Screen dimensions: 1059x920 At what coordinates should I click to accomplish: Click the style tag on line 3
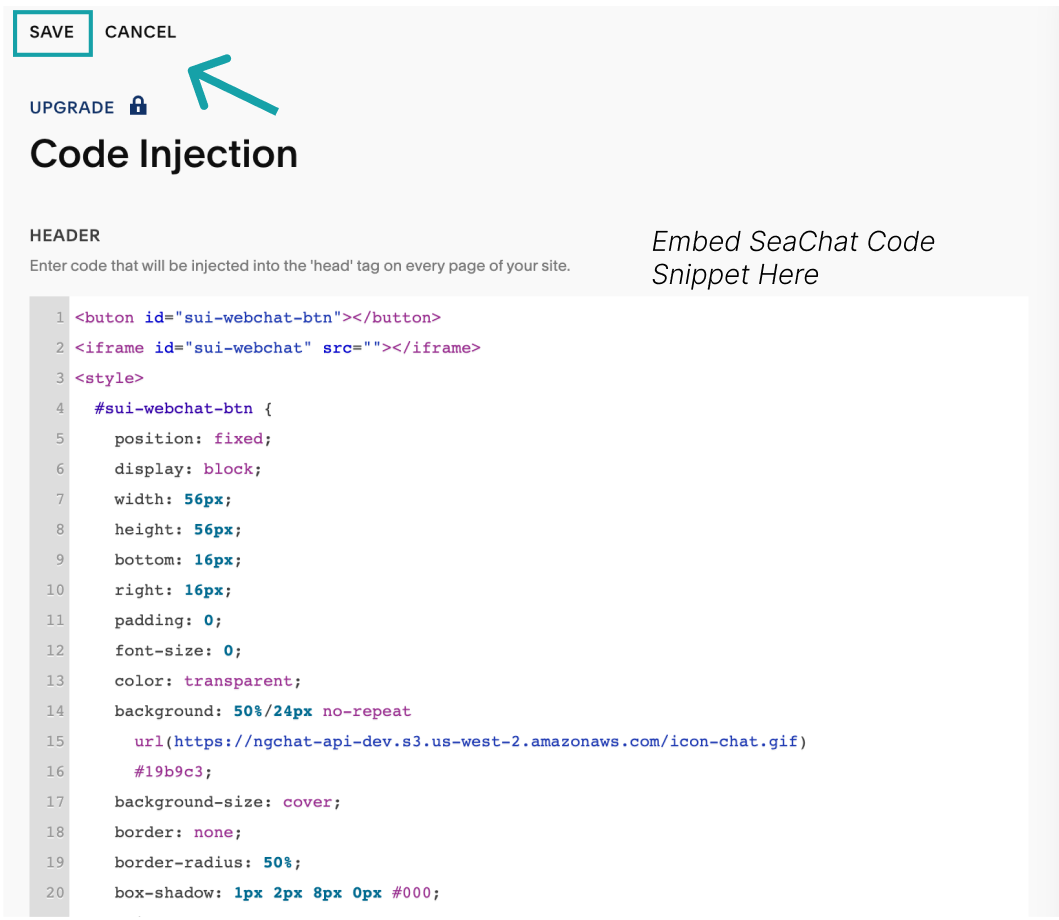click(108, 378)
